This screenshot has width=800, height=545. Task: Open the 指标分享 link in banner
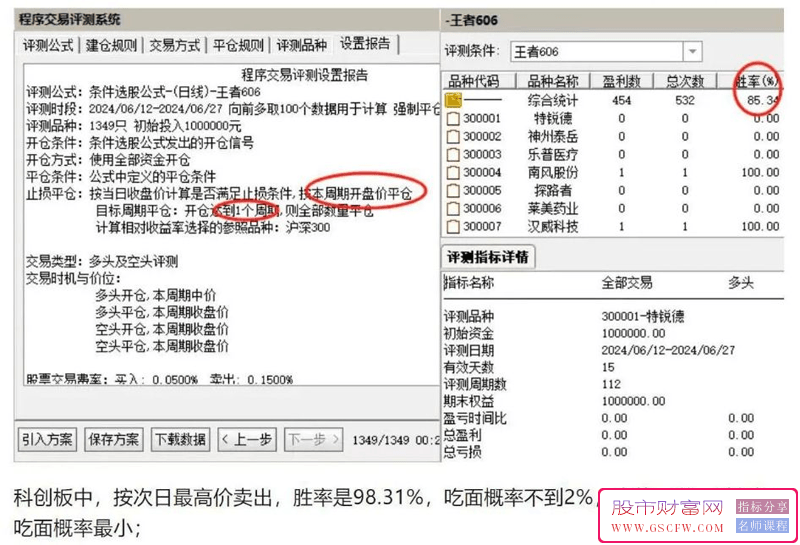762,506
